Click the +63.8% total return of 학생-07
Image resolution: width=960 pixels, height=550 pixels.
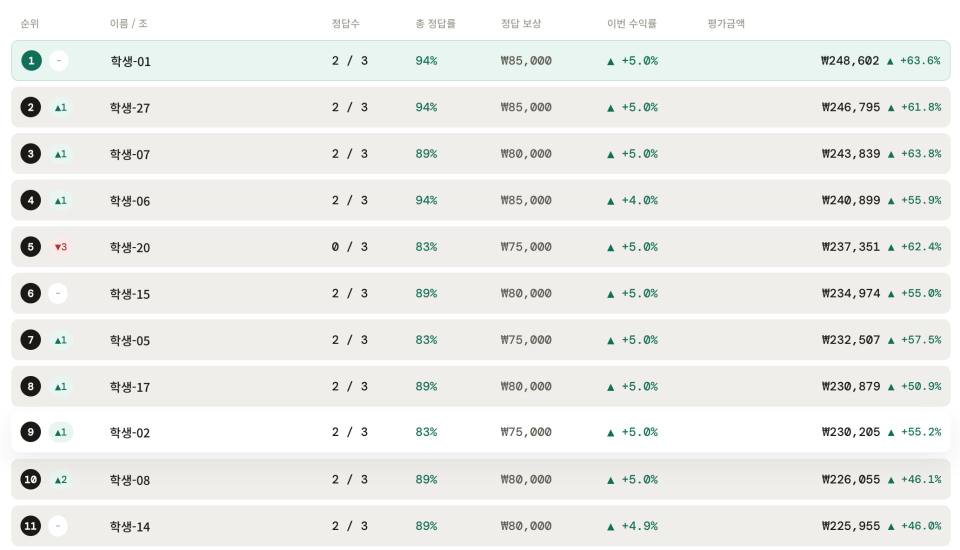point(921,154)
